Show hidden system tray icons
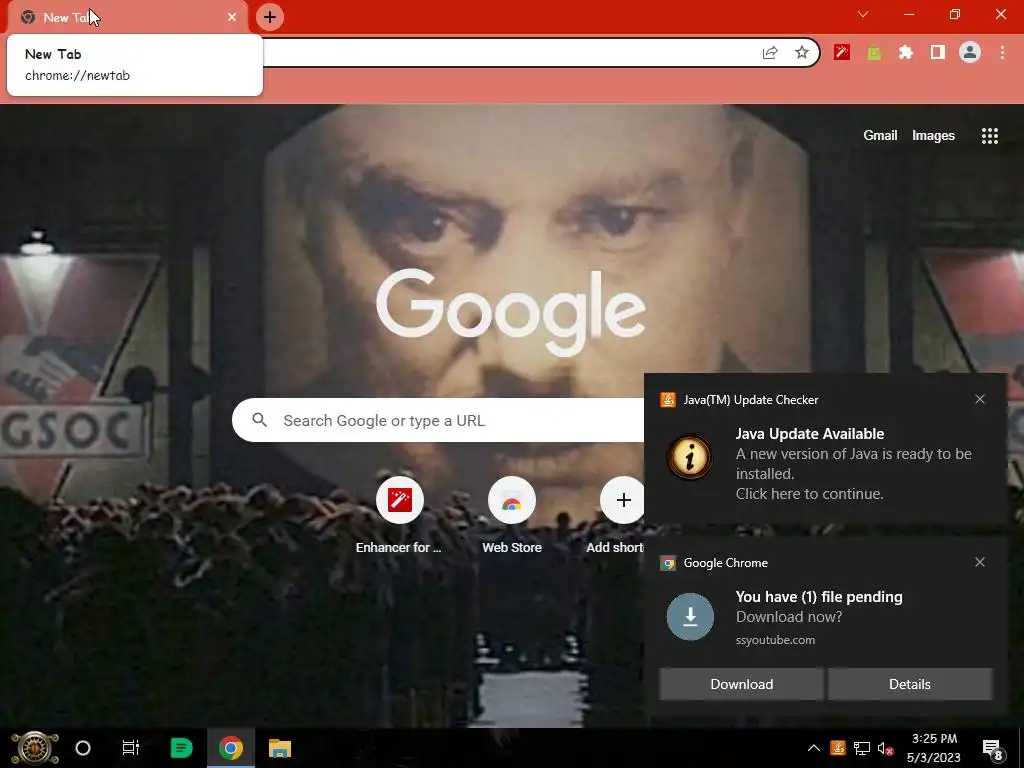This screenshot has width=1024, height=768. click(814, 748)
